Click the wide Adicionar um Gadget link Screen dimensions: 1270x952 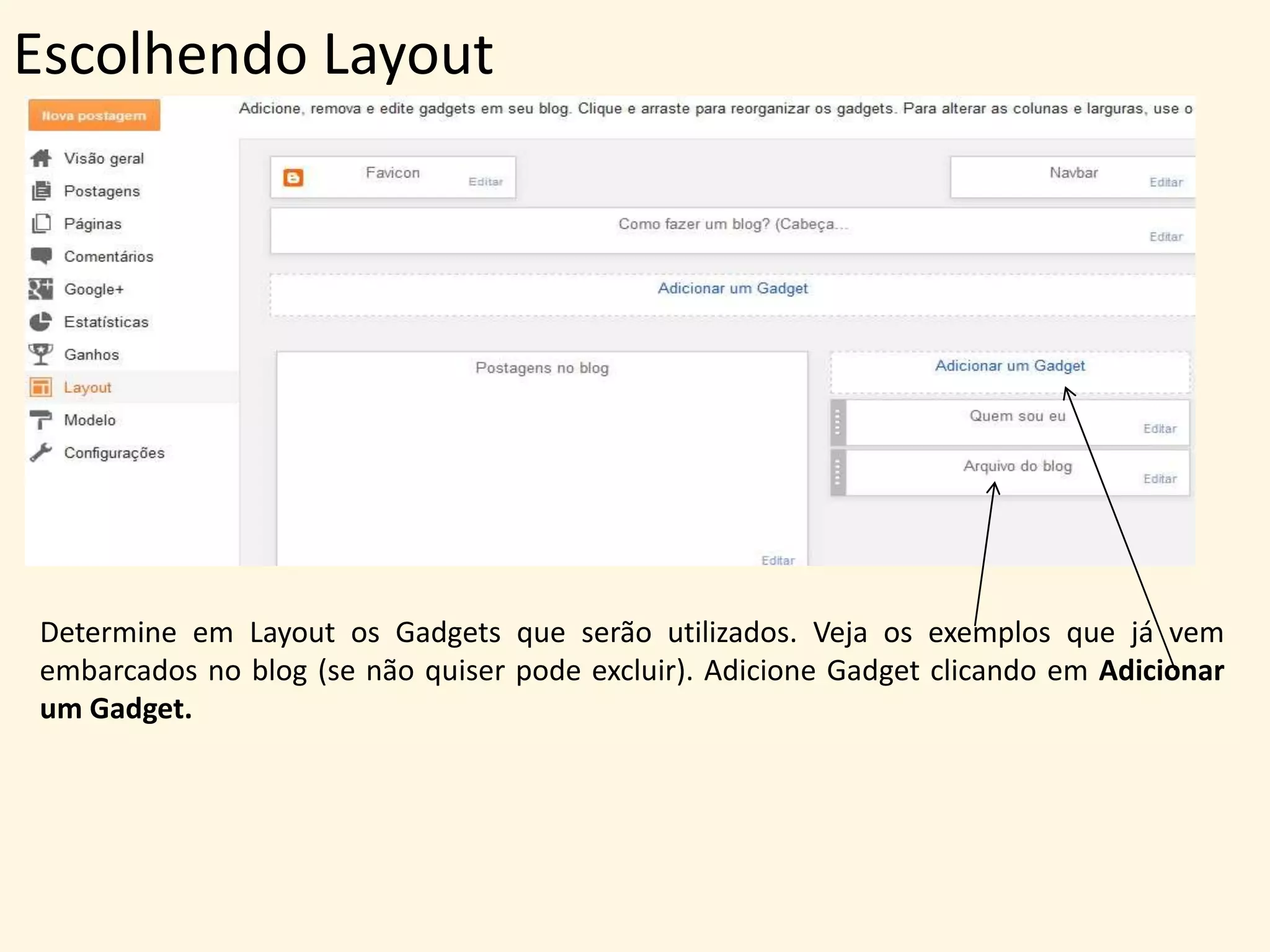pyautogui.click(x=733, y=288)
